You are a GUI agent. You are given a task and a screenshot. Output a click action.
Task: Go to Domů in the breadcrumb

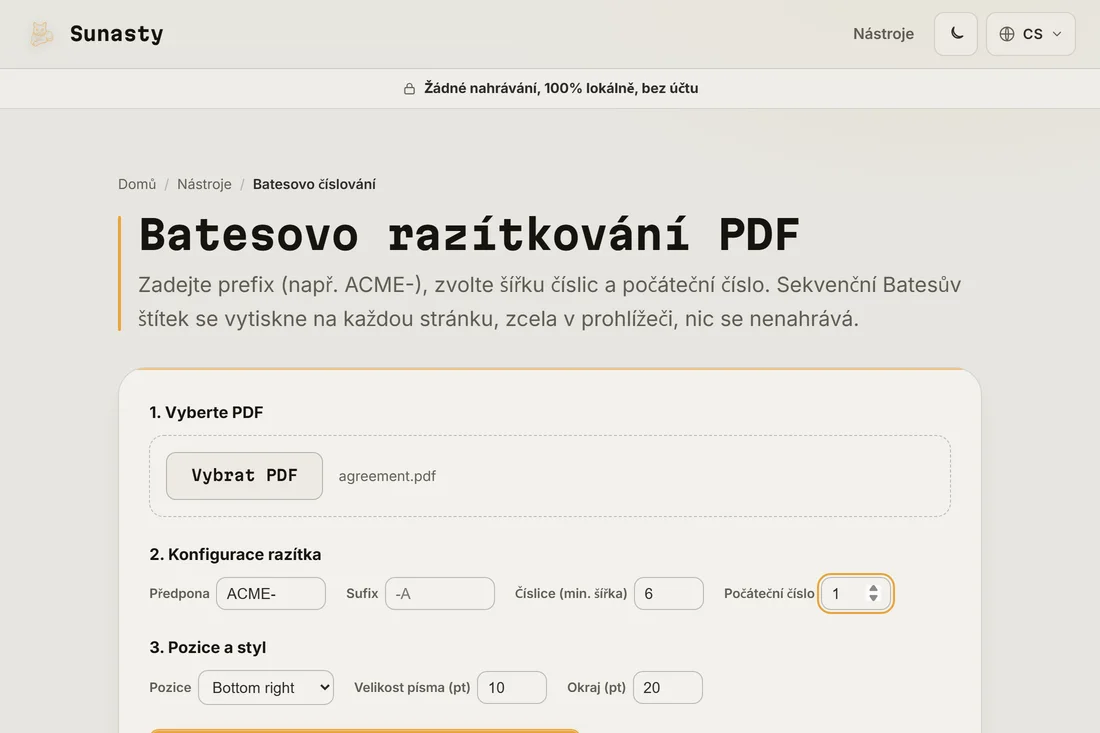137,184
